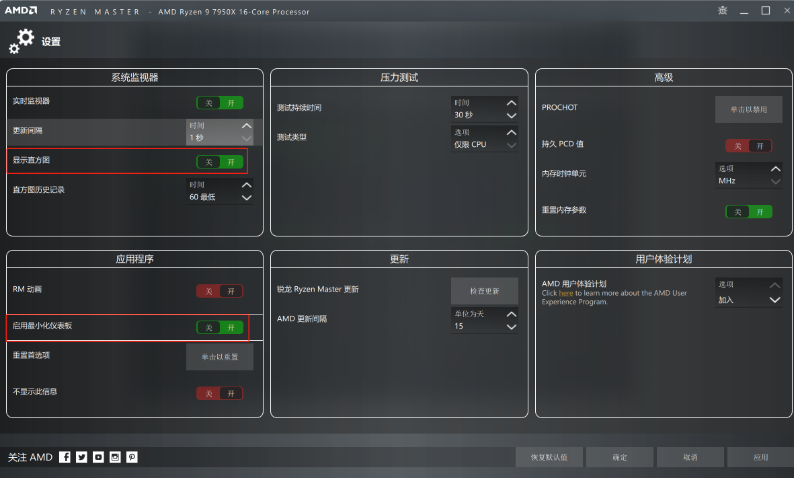Decrease 直方图历史记录 value with down arrow

tap(247, 197)
